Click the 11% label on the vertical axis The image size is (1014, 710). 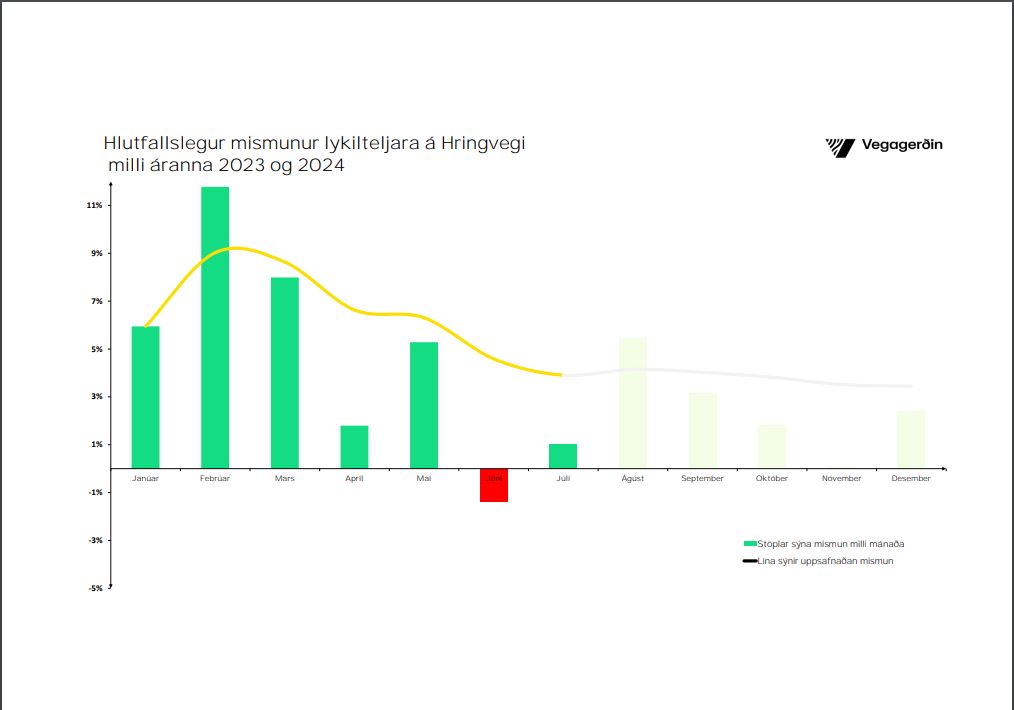(94, 205)
